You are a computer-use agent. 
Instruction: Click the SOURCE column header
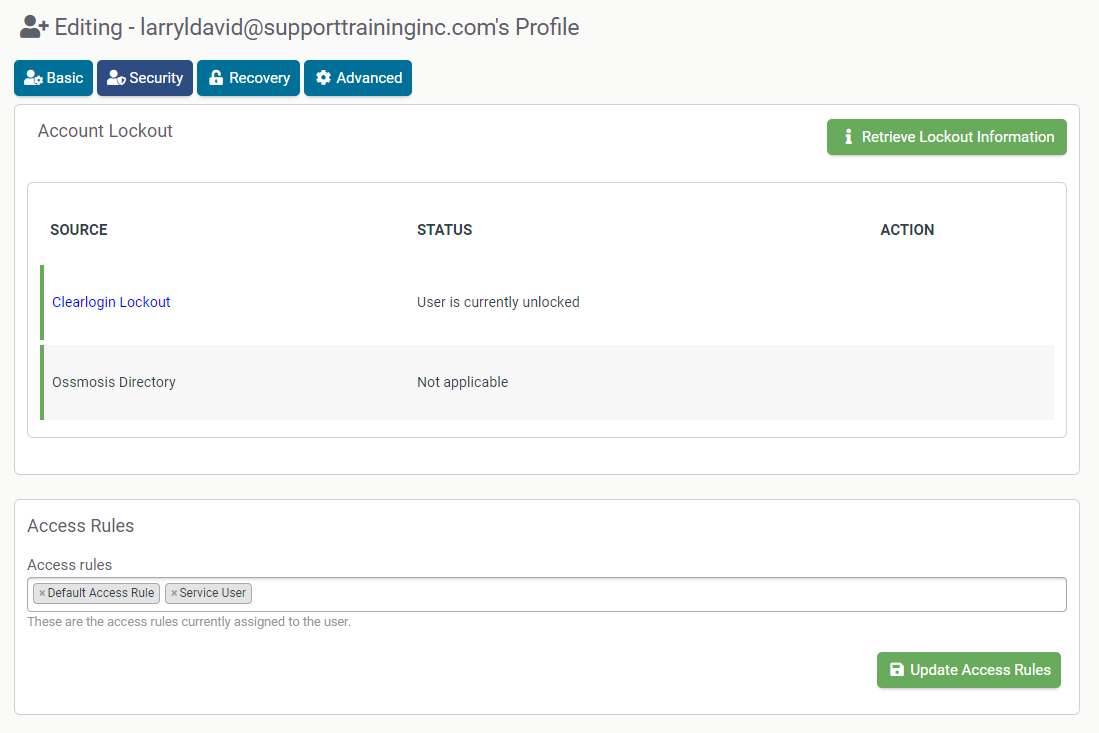pyautogui.click(x=79, y=230)
